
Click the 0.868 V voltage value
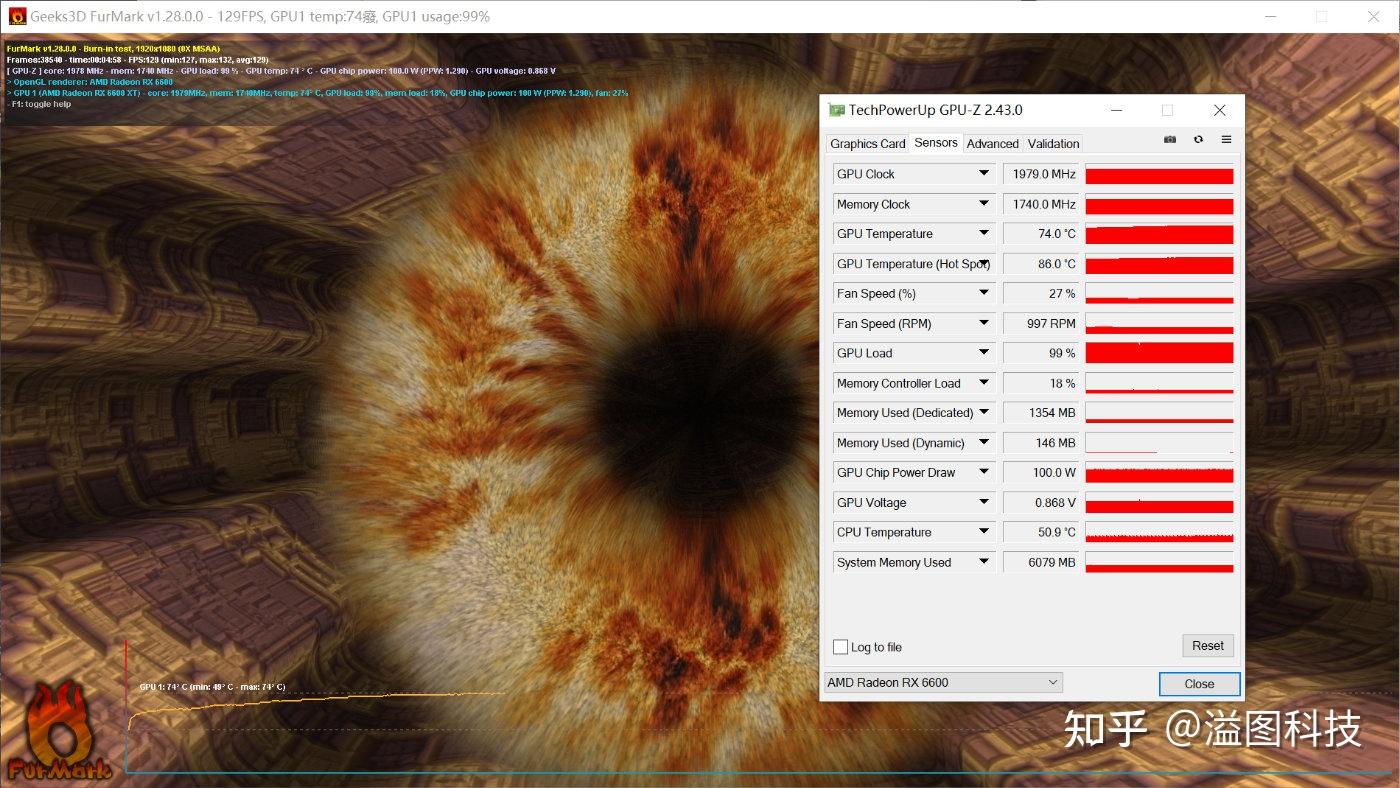1041,503
